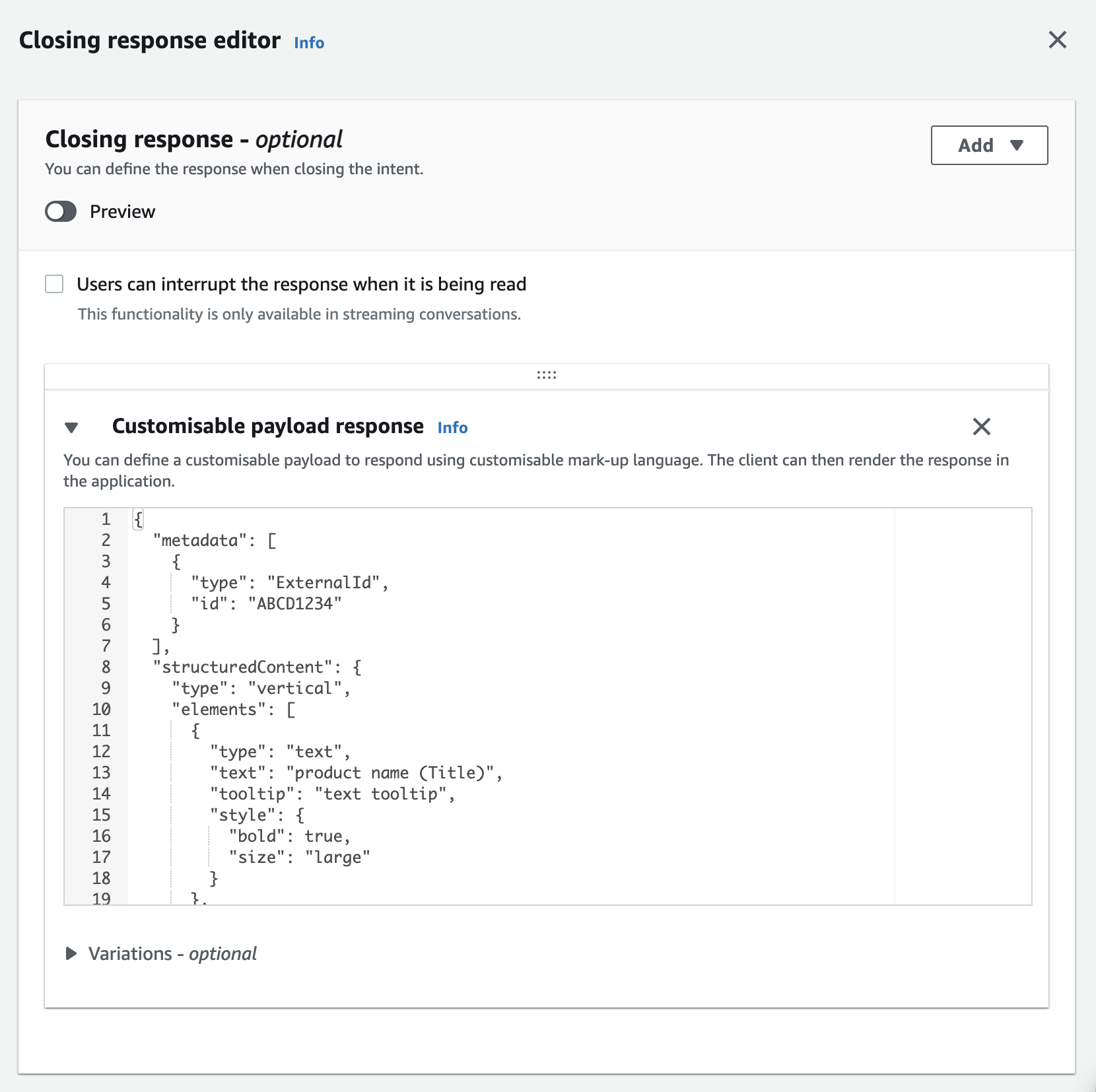Open Info link next to Customisable payload response
The image size is (1096, 1092).
(x=452, y=428)
